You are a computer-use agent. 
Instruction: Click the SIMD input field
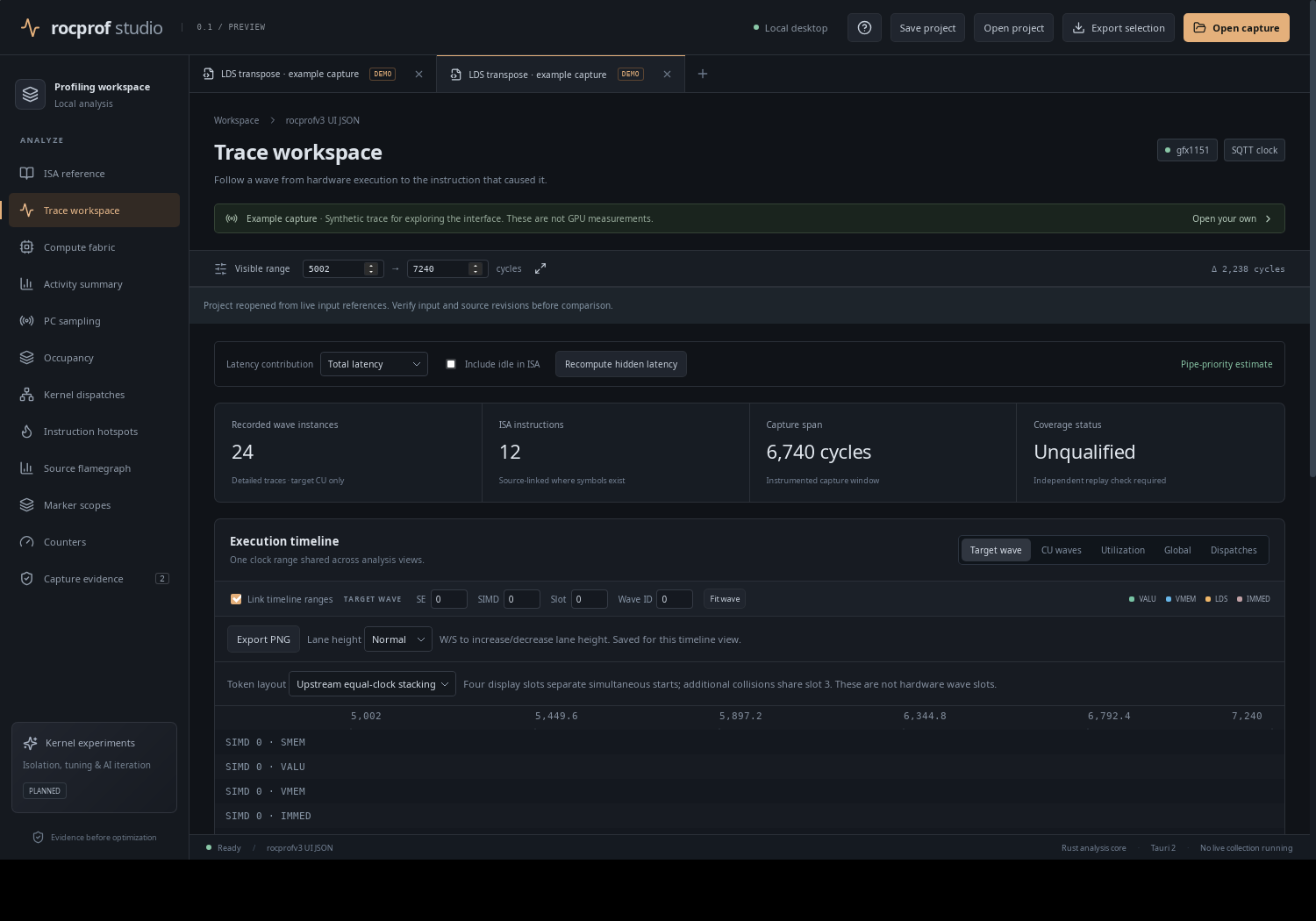pyautogui.click(x=522, y=599)
